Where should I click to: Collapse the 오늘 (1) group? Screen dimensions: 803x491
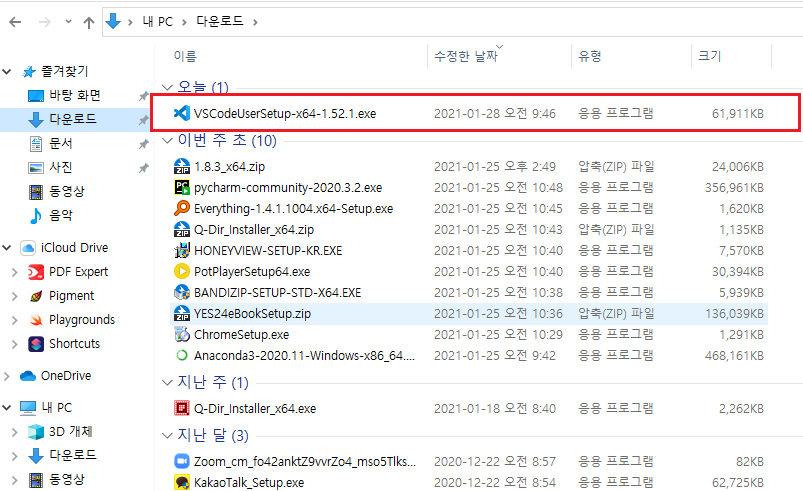167,88
